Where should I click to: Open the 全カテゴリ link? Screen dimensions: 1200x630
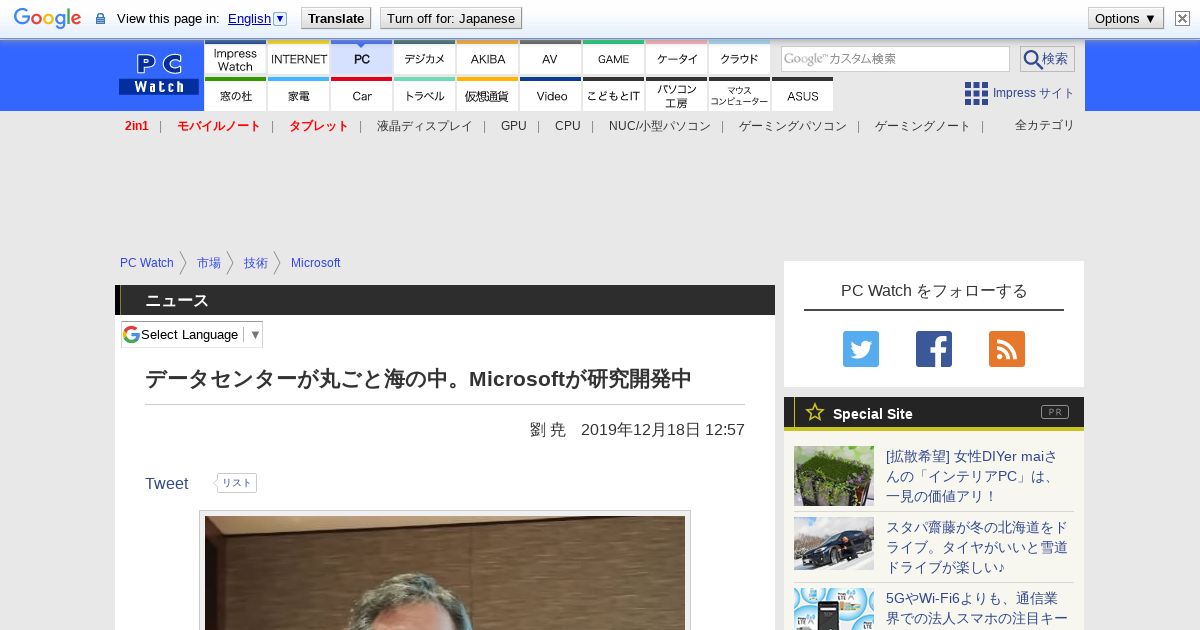coord(1045,125)
